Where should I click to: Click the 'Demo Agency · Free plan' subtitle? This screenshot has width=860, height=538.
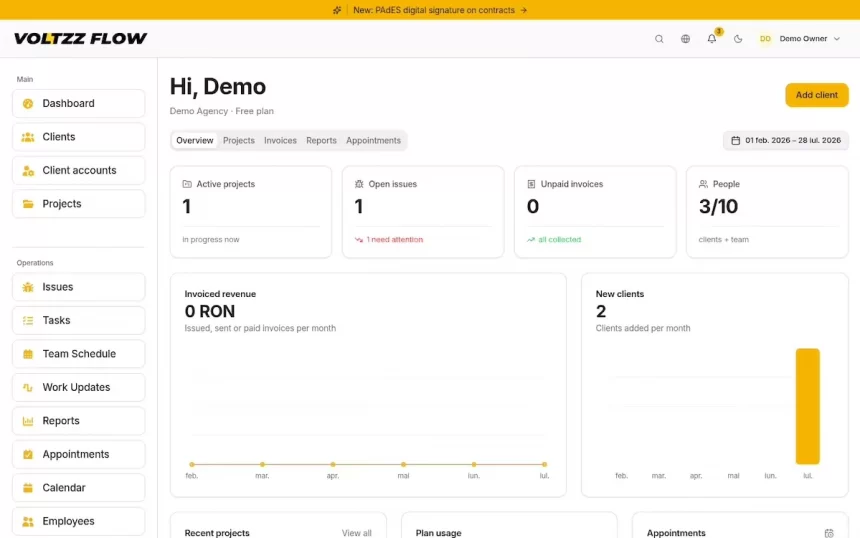[222, 111]
